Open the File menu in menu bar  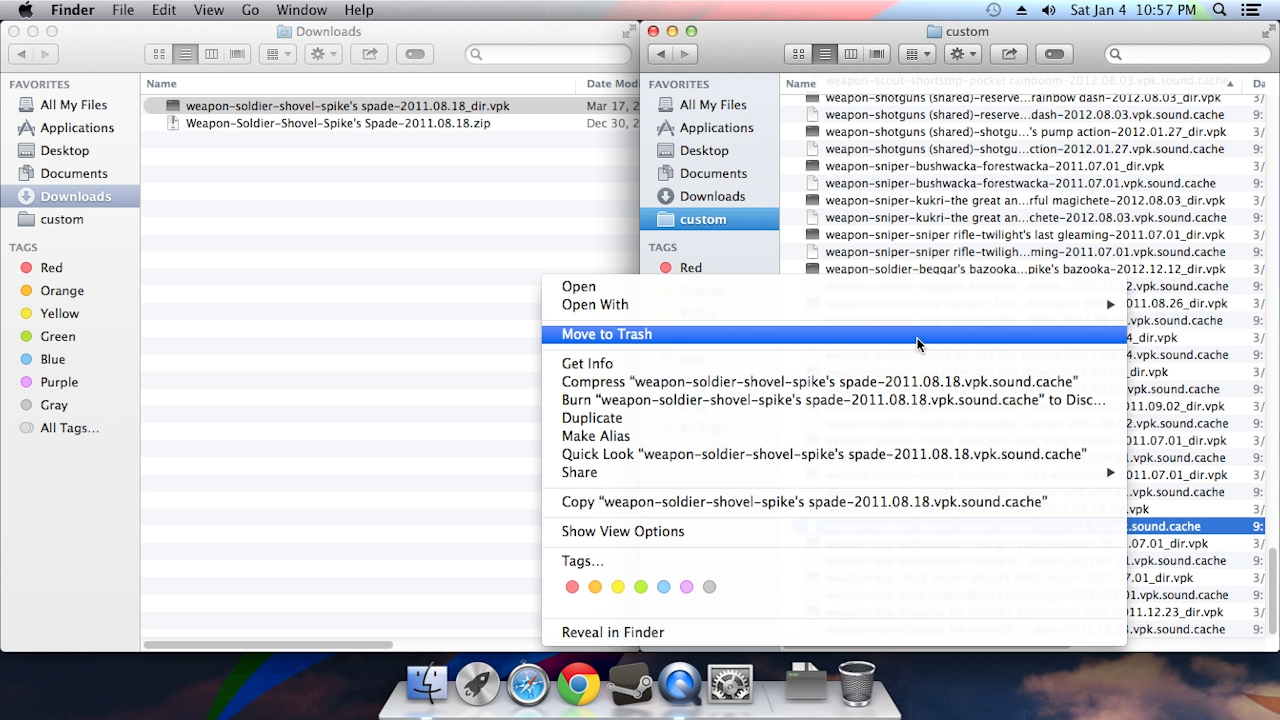pos(123,10)
